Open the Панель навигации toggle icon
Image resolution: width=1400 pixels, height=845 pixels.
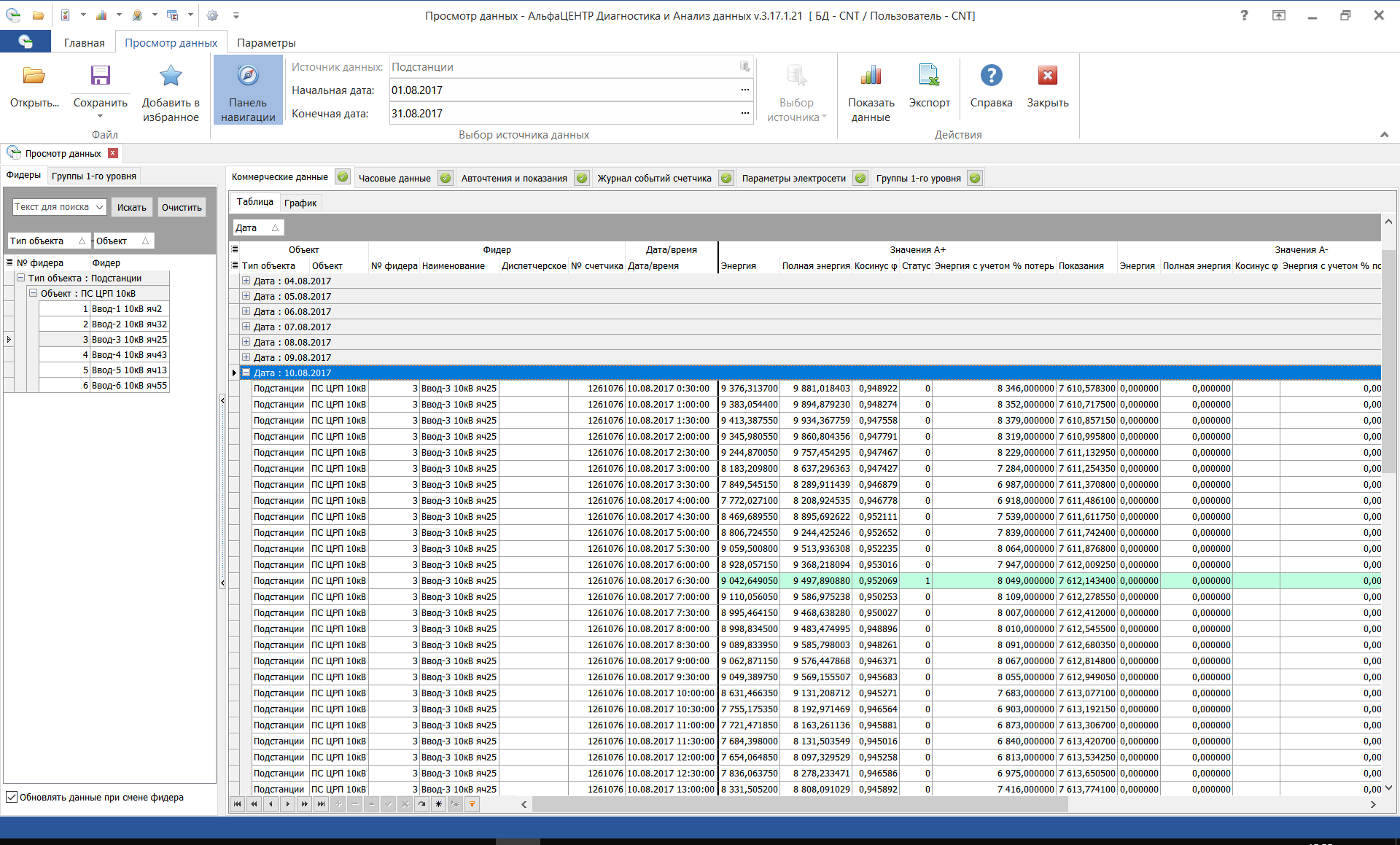(x=247, y=89)
